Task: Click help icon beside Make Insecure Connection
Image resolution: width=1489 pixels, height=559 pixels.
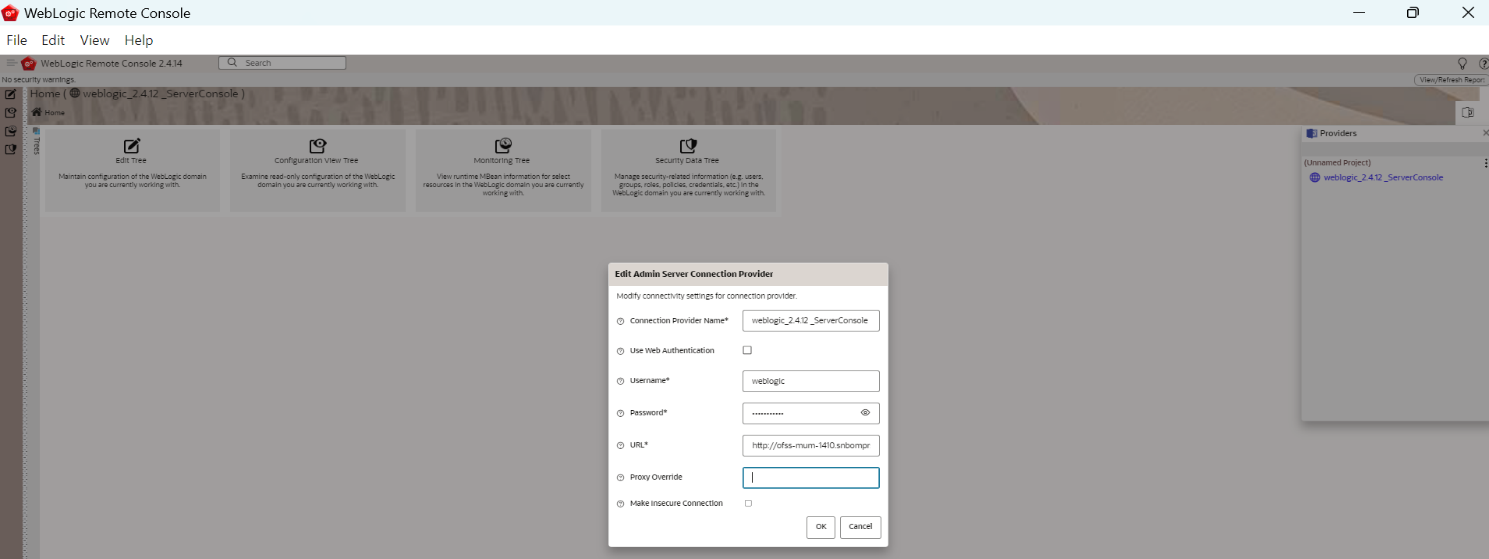Action: (620, 504)
